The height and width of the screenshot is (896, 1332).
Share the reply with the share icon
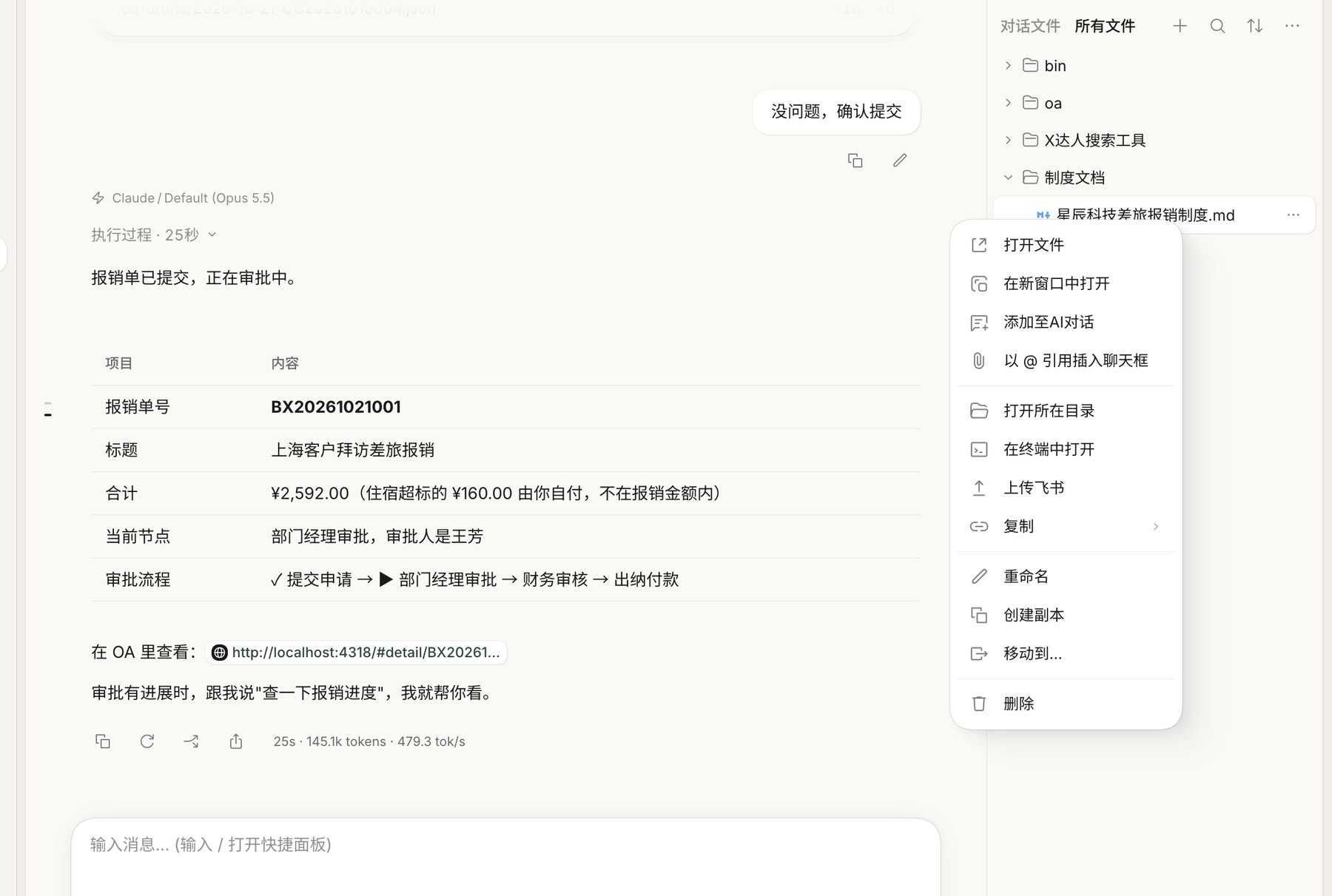[x=236, y=741]
